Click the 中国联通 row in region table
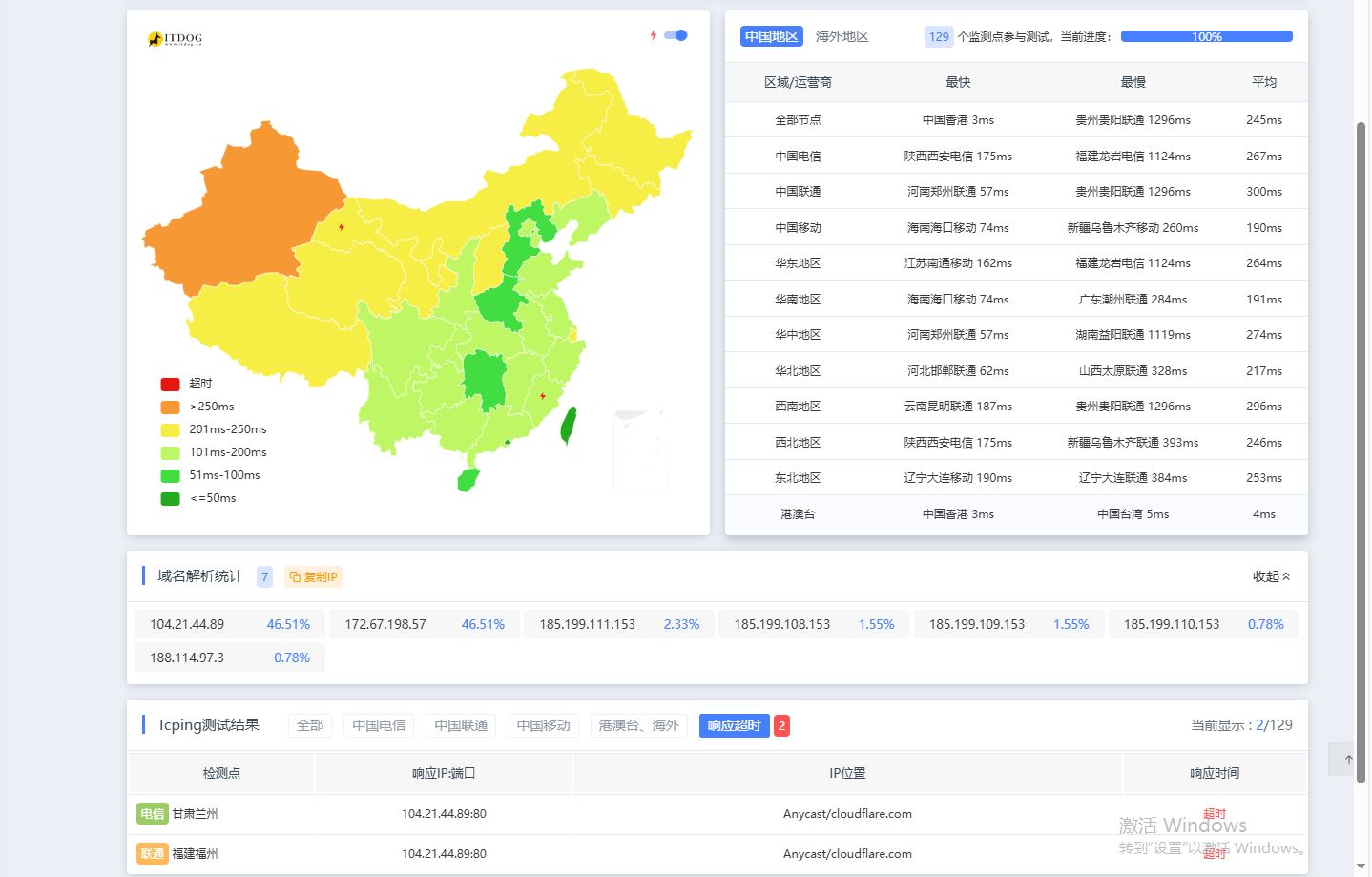The width and height of the screenshot is (1372, 877). (1016, 191)
